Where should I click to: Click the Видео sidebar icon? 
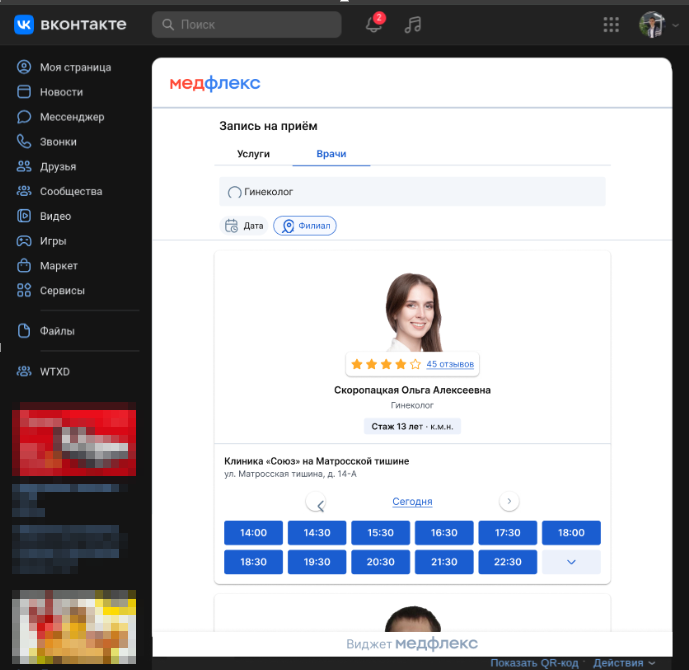[24, 216]
